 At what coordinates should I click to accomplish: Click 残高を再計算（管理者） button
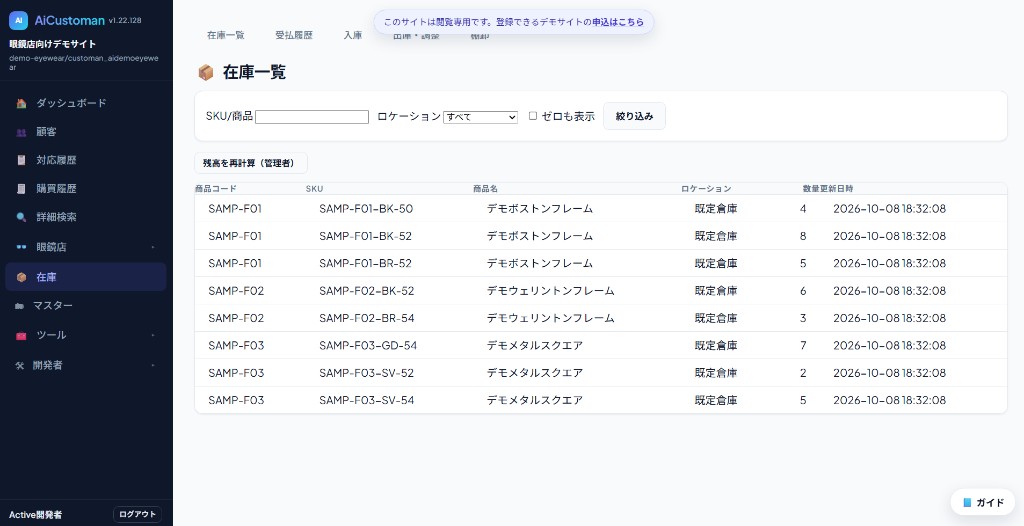(251, 163)
